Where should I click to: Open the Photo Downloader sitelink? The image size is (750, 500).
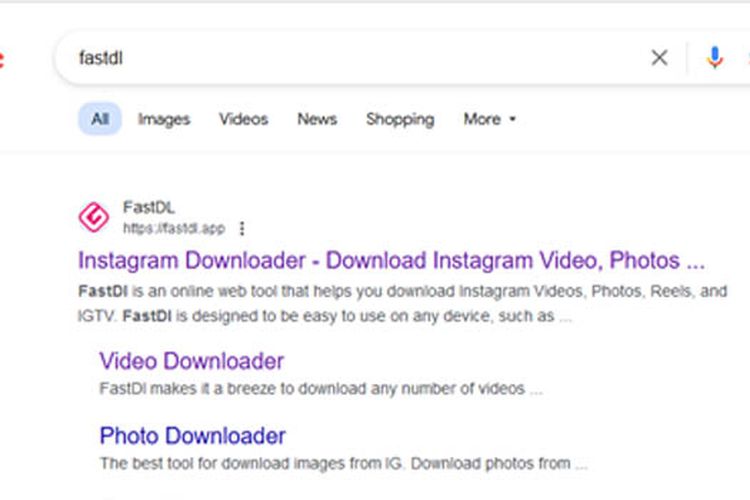(192, 436)
